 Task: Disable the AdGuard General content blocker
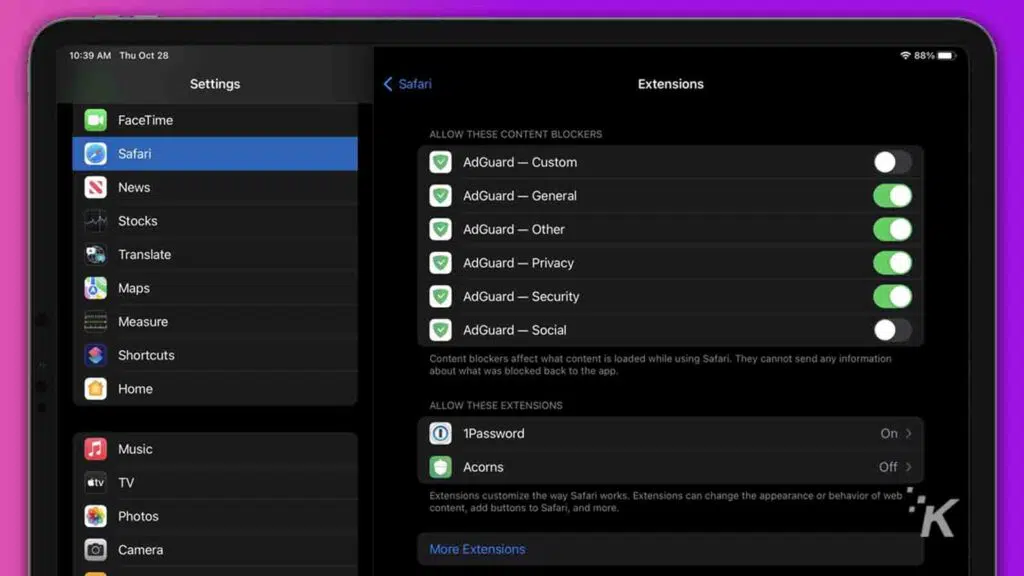tap(892, 196)
